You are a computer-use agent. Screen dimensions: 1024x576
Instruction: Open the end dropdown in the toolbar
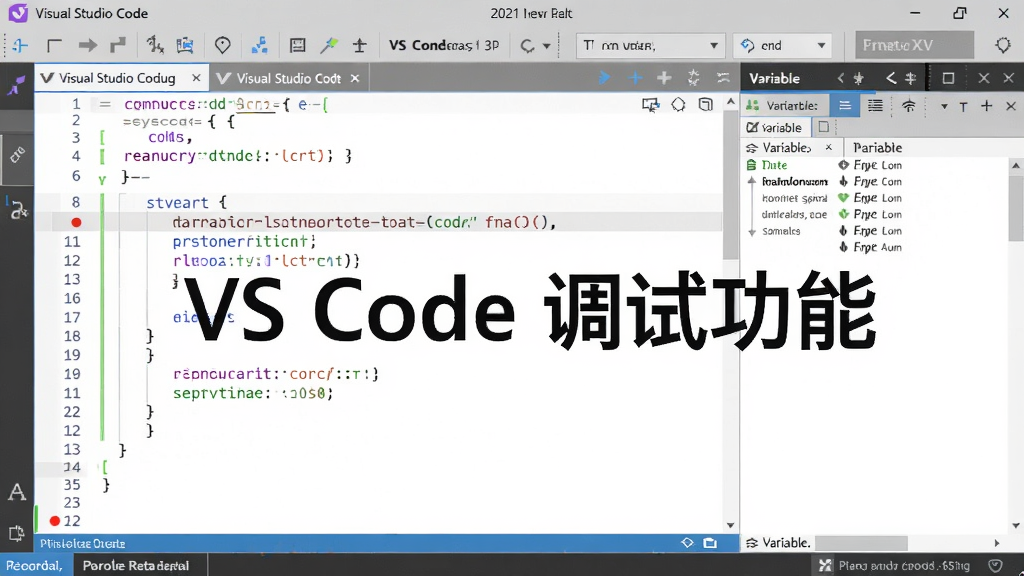tap(782, 46)
